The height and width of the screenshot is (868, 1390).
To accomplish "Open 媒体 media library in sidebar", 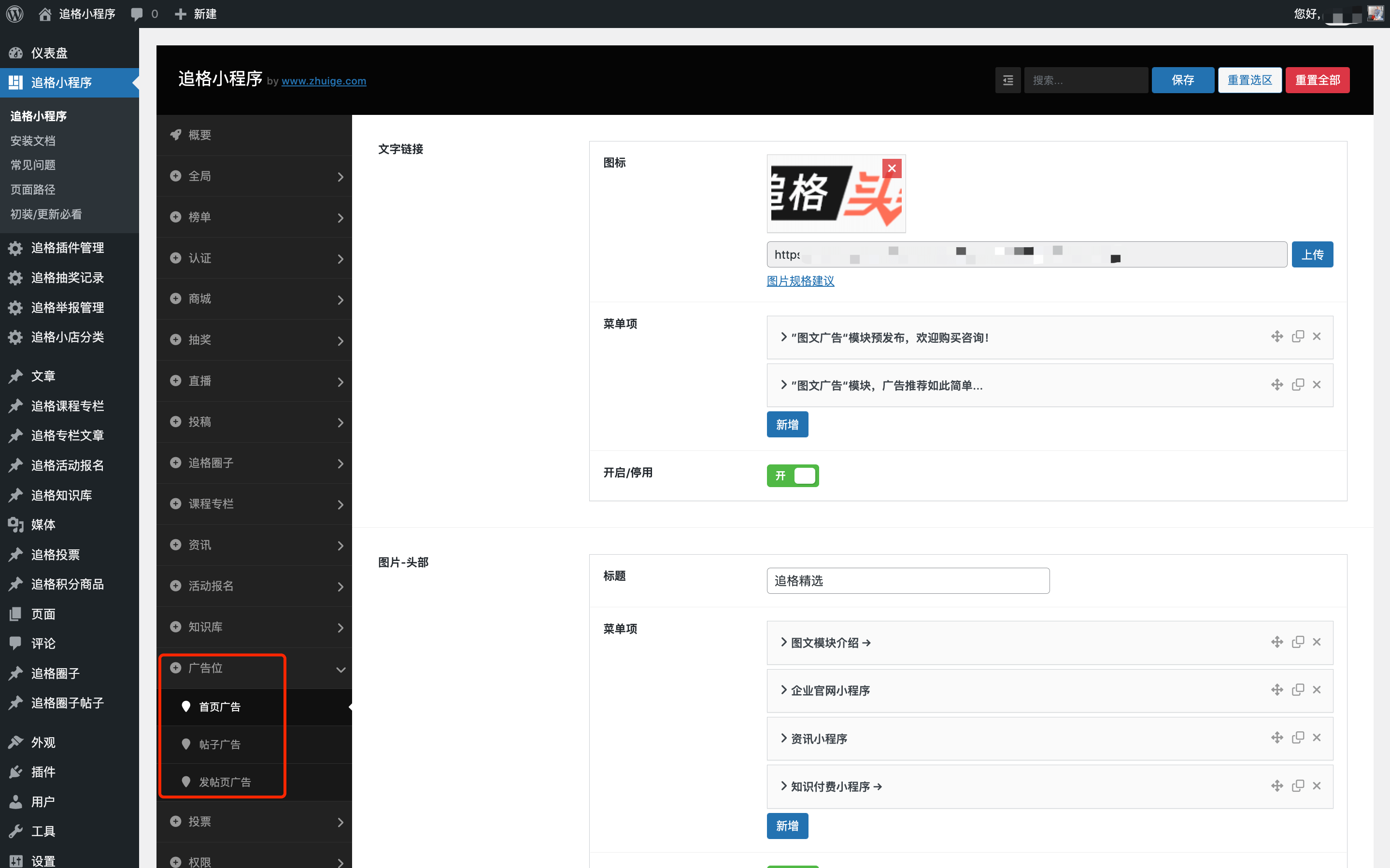I will click(70, 525).
